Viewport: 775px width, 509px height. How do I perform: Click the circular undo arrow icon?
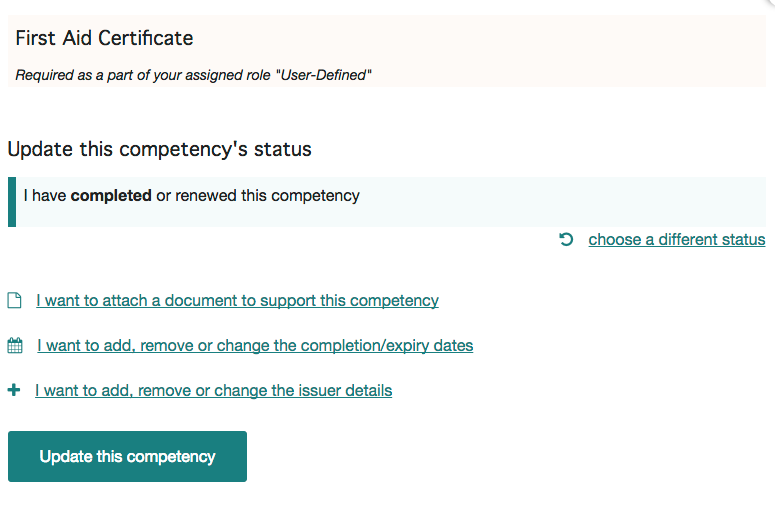566,239
